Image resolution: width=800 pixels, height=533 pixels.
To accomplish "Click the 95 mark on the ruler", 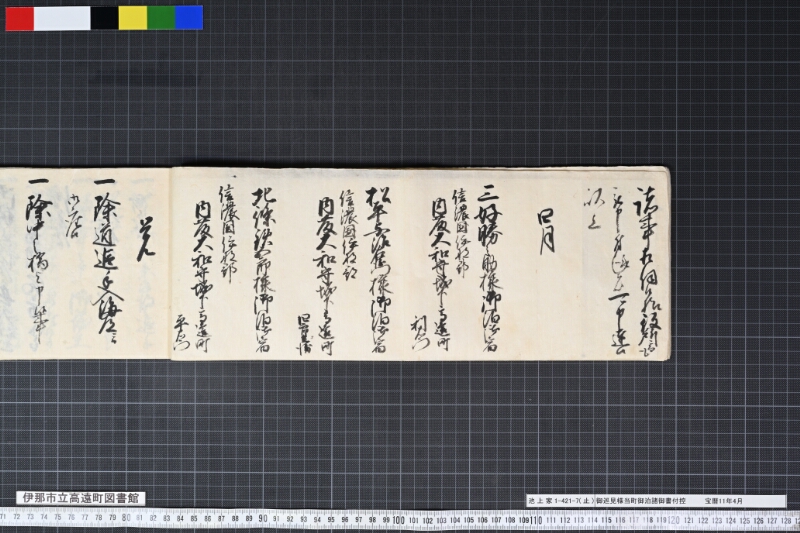I will pos(331,520).
